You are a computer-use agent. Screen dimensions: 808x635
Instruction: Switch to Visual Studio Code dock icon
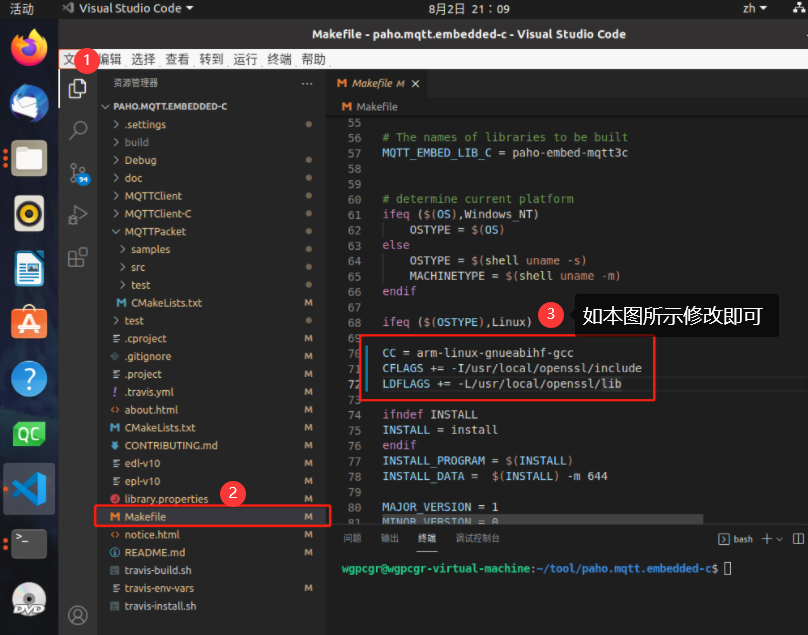tap(29, 489)
